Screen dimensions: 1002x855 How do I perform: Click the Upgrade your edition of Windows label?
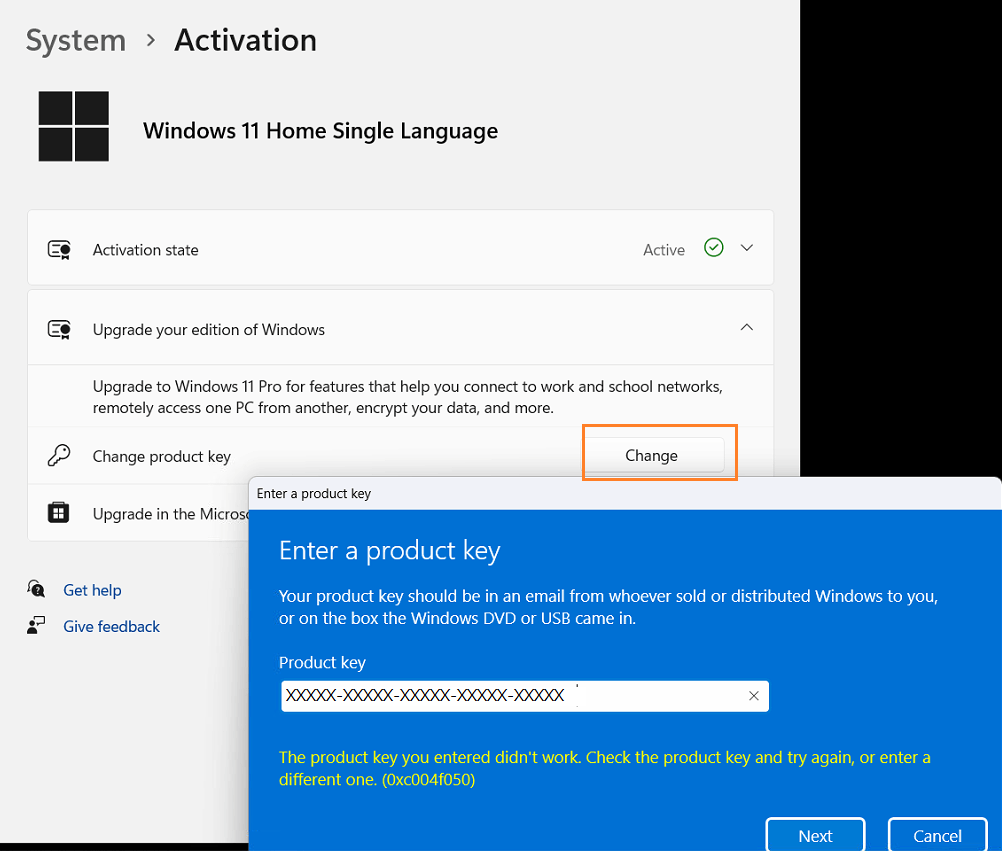[209, 330]
